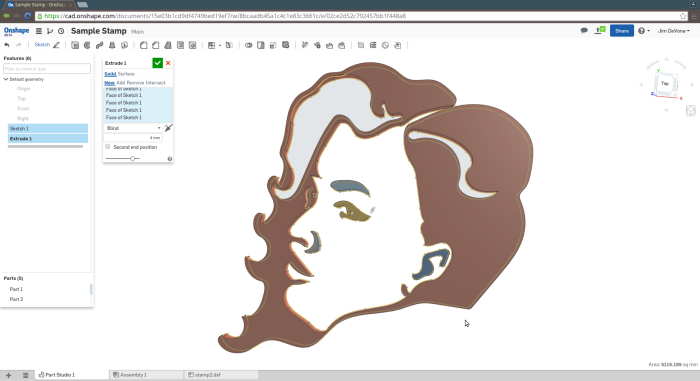Select the Top plane in features
700x381 pixels.
point(21,98)
